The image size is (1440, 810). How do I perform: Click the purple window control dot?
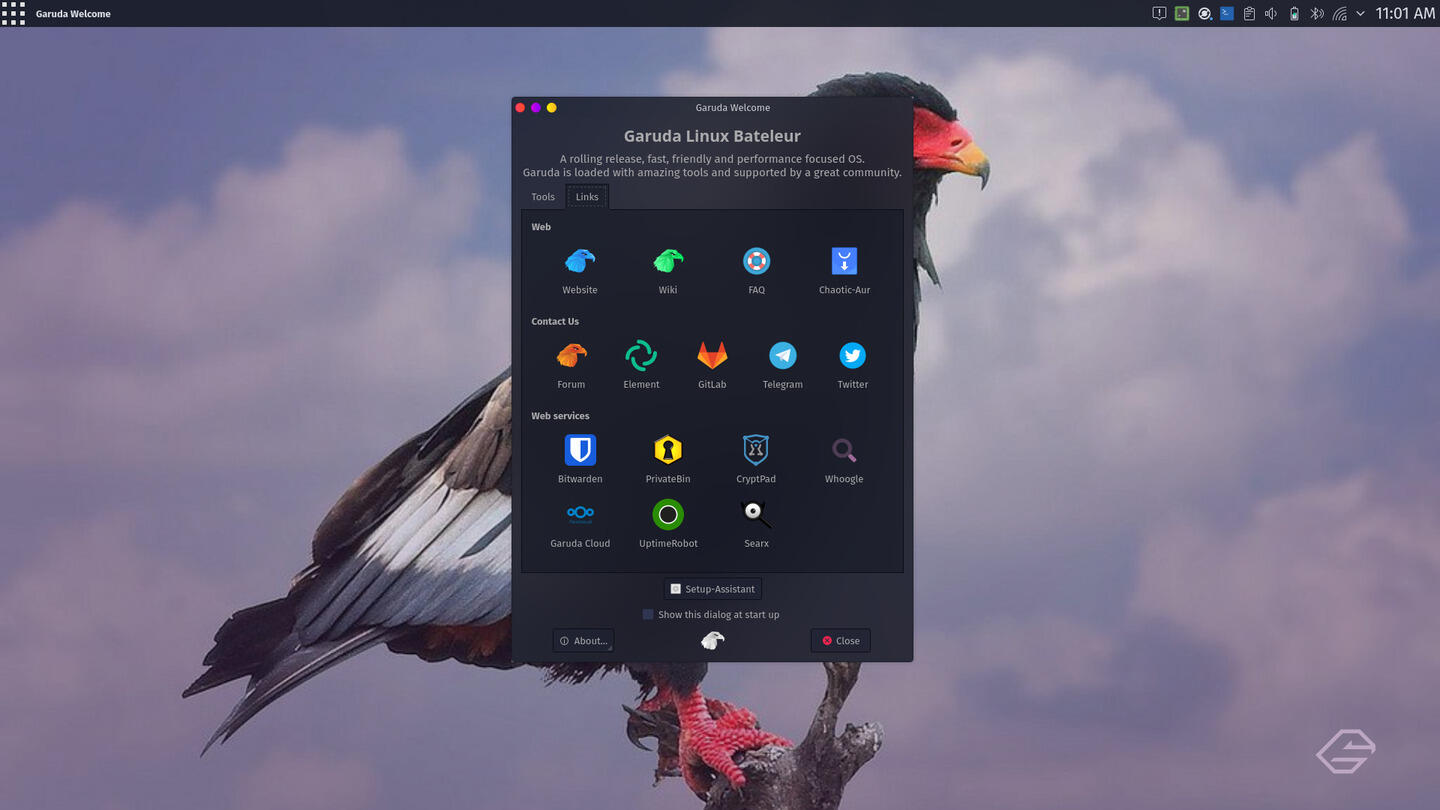(x=536, y=108)
